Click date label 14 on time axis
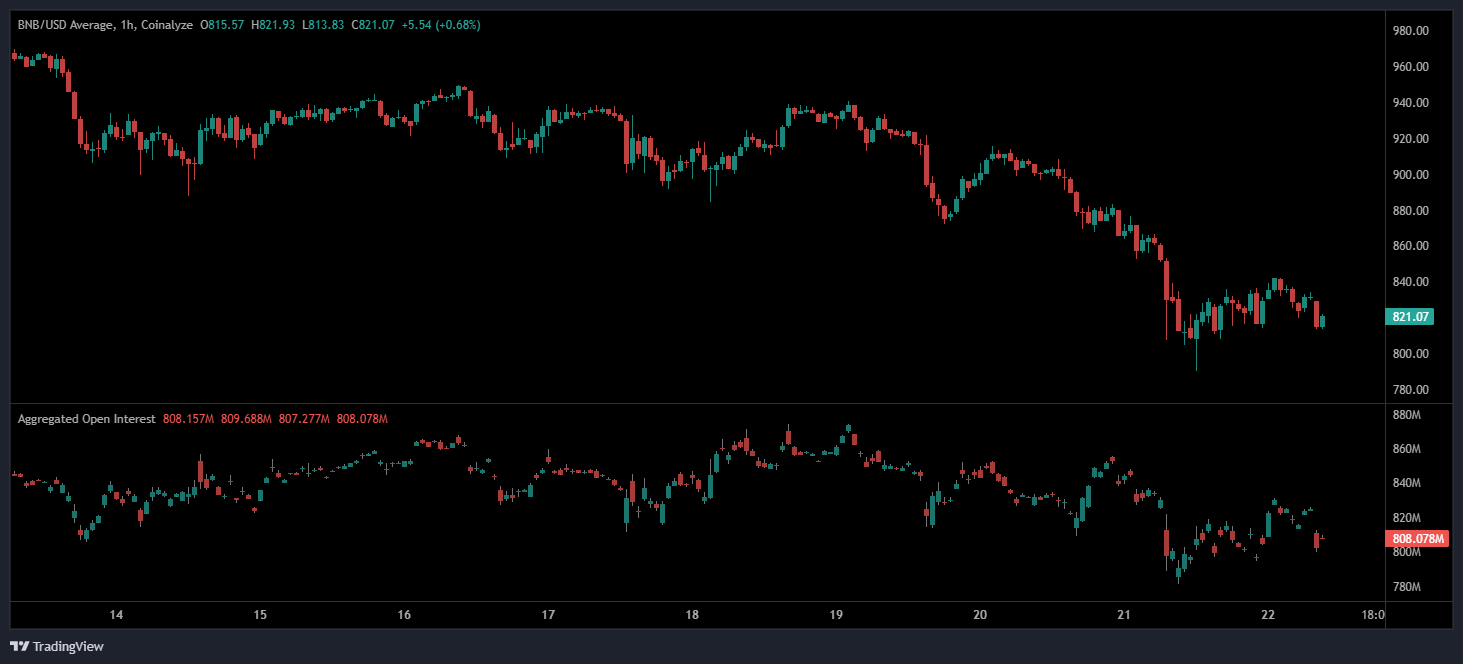The width and height of the screenshot is (1463, 664). pos(116,615)
